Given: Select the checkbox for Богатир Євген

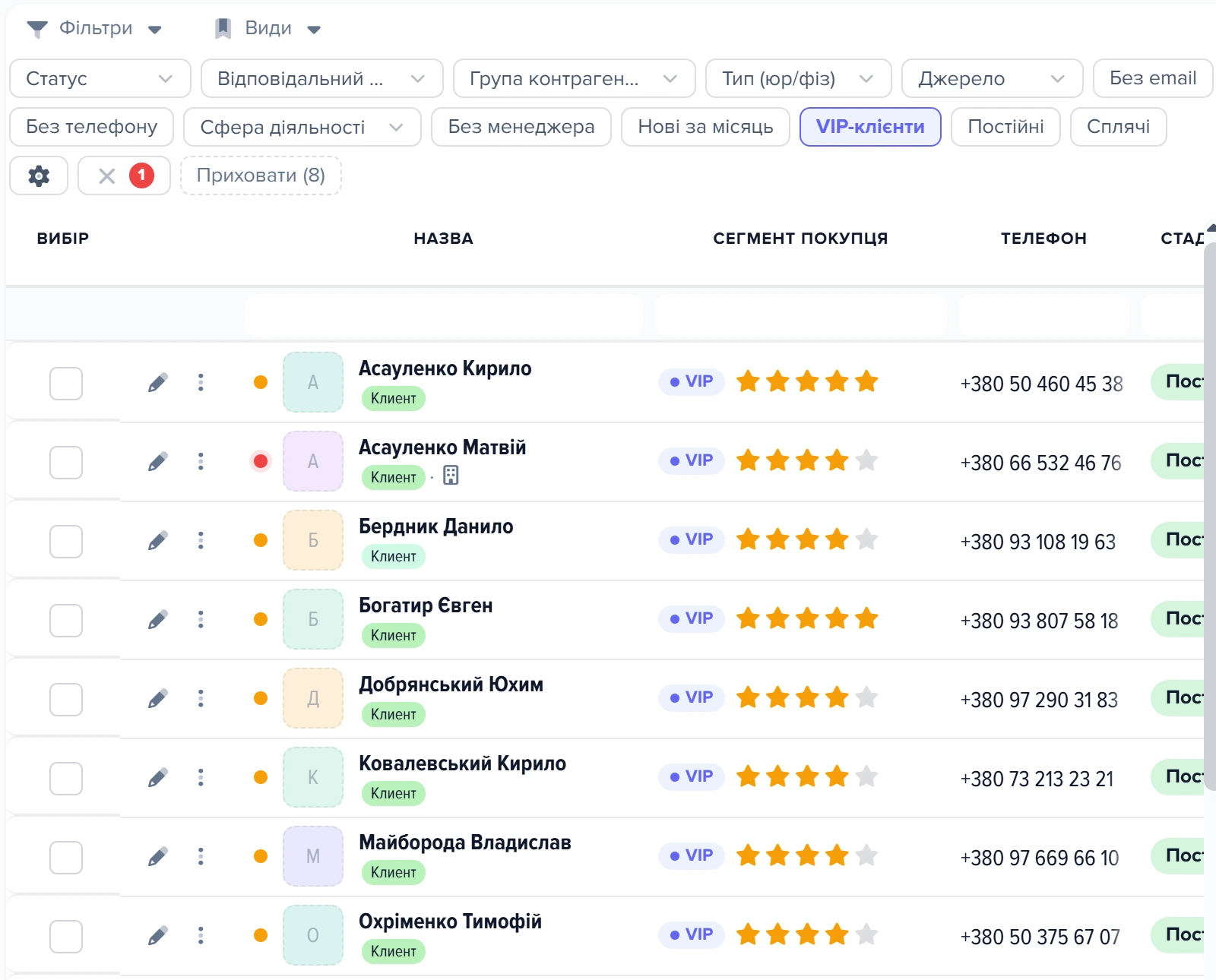Looking at the screenshot, I should [x=66, y=621].
